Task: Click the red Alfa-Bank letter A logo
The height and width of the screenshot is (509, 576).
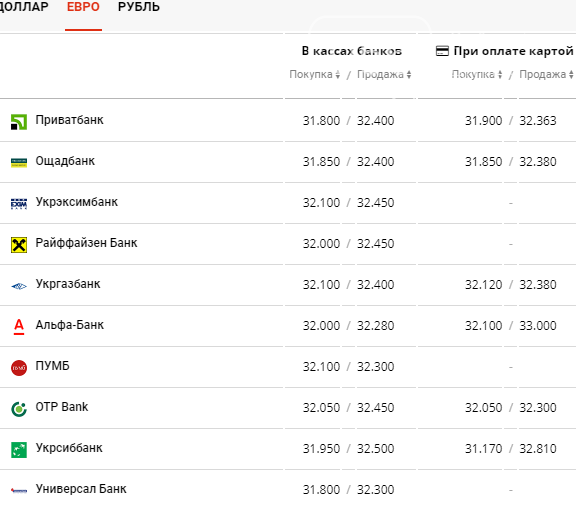Action: click(x=19, y=326)
